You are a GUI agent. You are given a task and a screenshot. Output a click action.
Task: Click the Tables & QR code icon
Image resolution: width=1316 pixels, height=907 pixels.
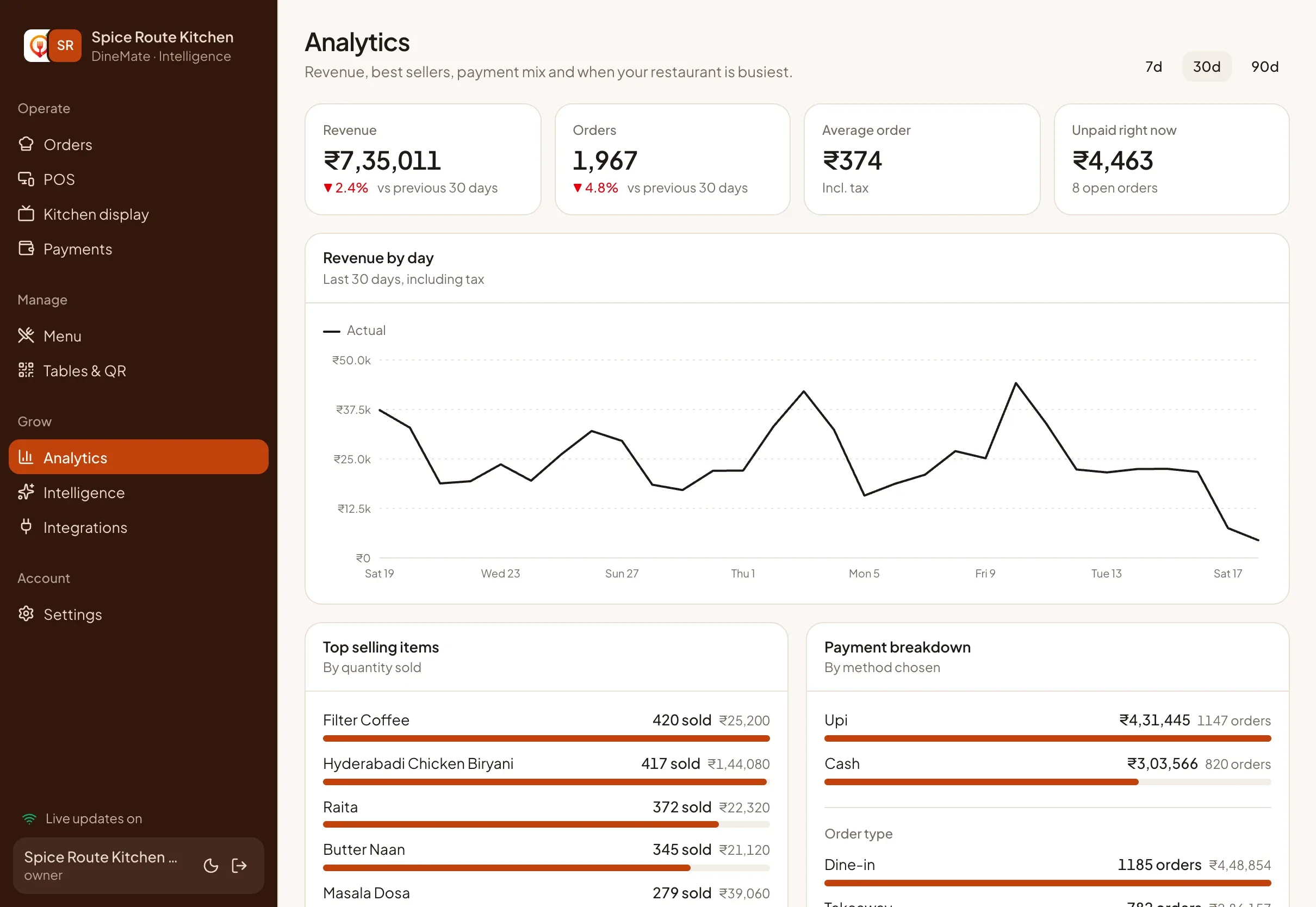26,370
